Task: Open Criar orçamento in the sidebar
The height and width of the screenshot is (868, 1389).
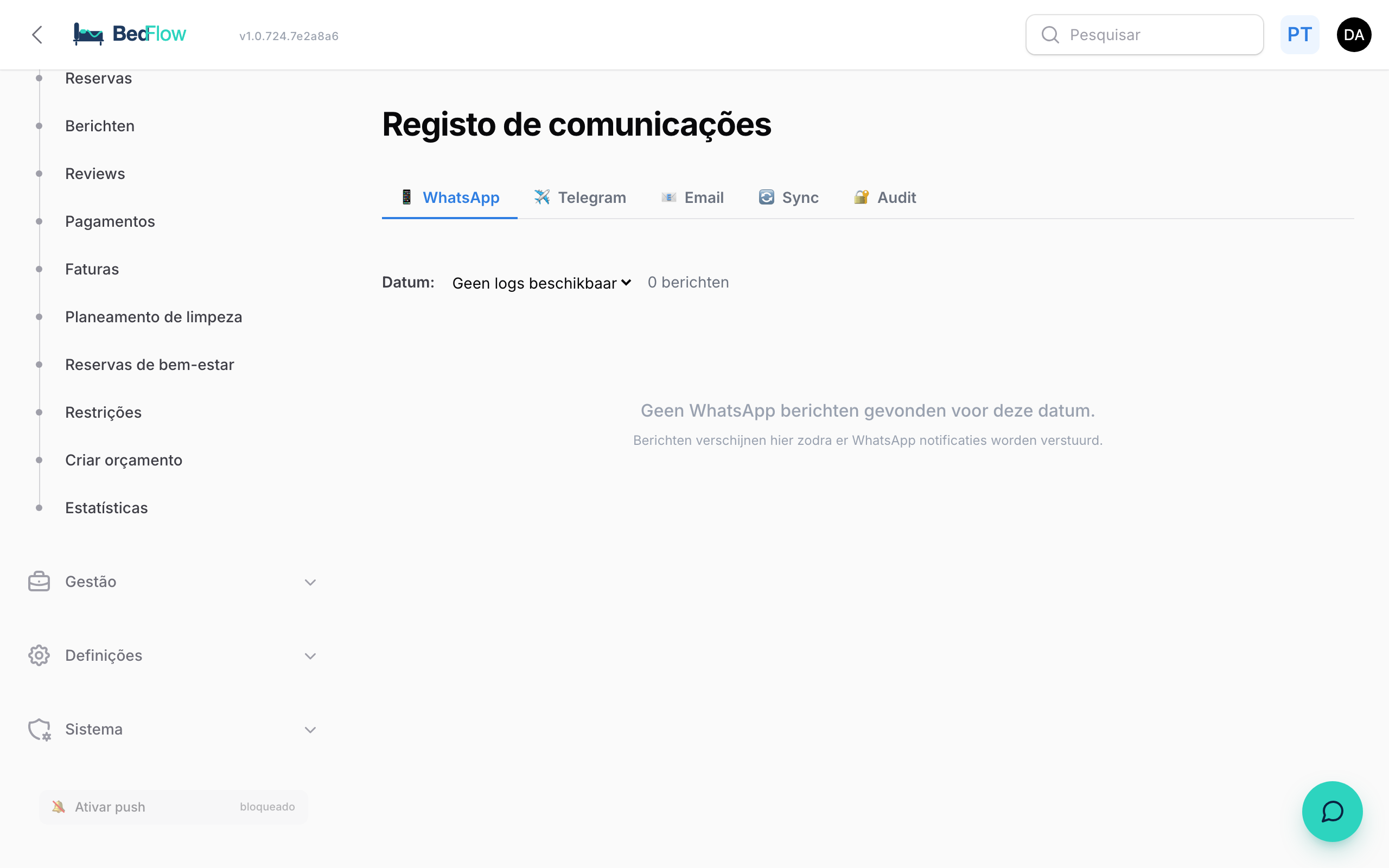Action: point(124,460)
